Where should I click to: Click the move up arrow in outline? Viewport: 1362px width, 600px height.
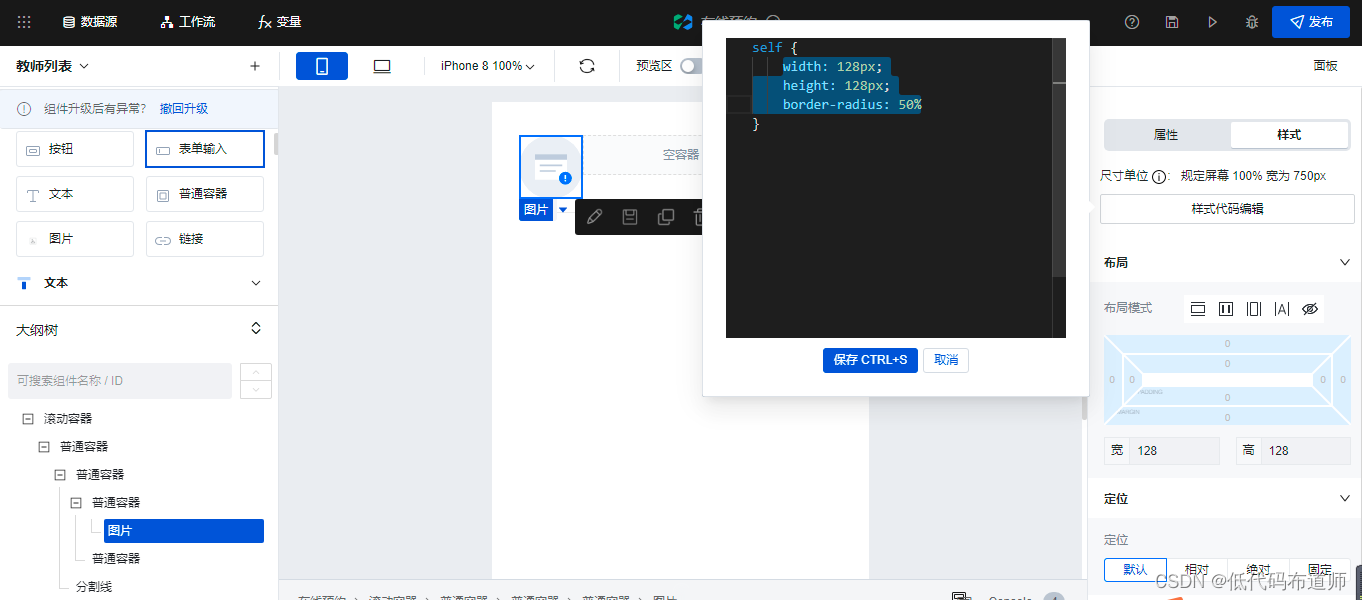pyautogui.click(x=256, y=372)
